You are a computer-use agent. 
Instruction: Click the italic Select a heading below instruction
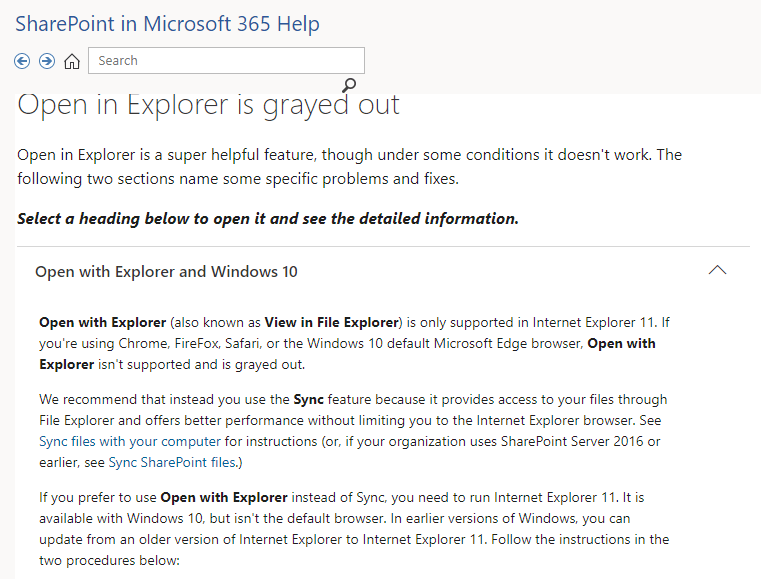[x=268, y=218]
